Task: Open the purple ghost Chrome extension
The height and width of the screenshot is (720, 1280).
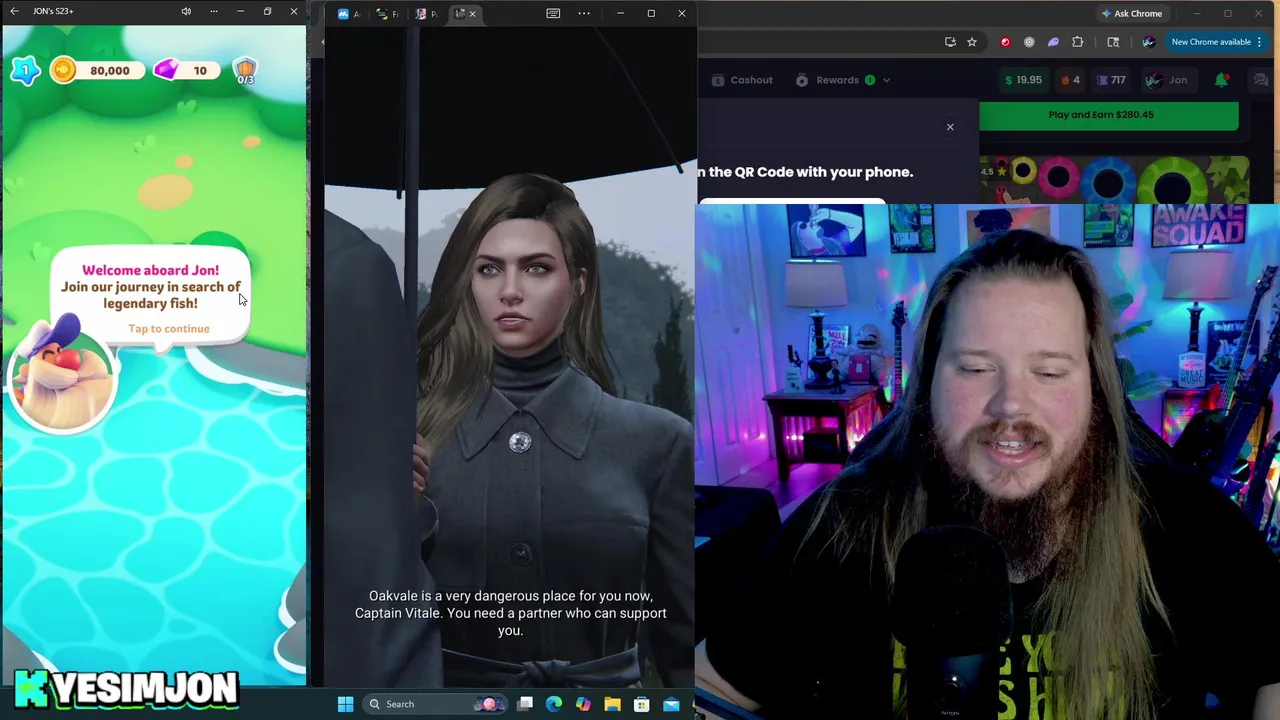Action: 1053,42
